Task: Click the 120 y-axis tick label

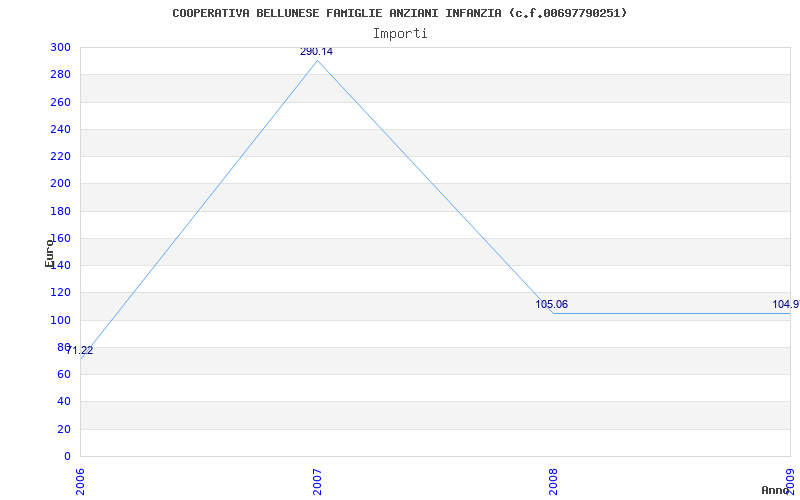Action: (60, 293)
